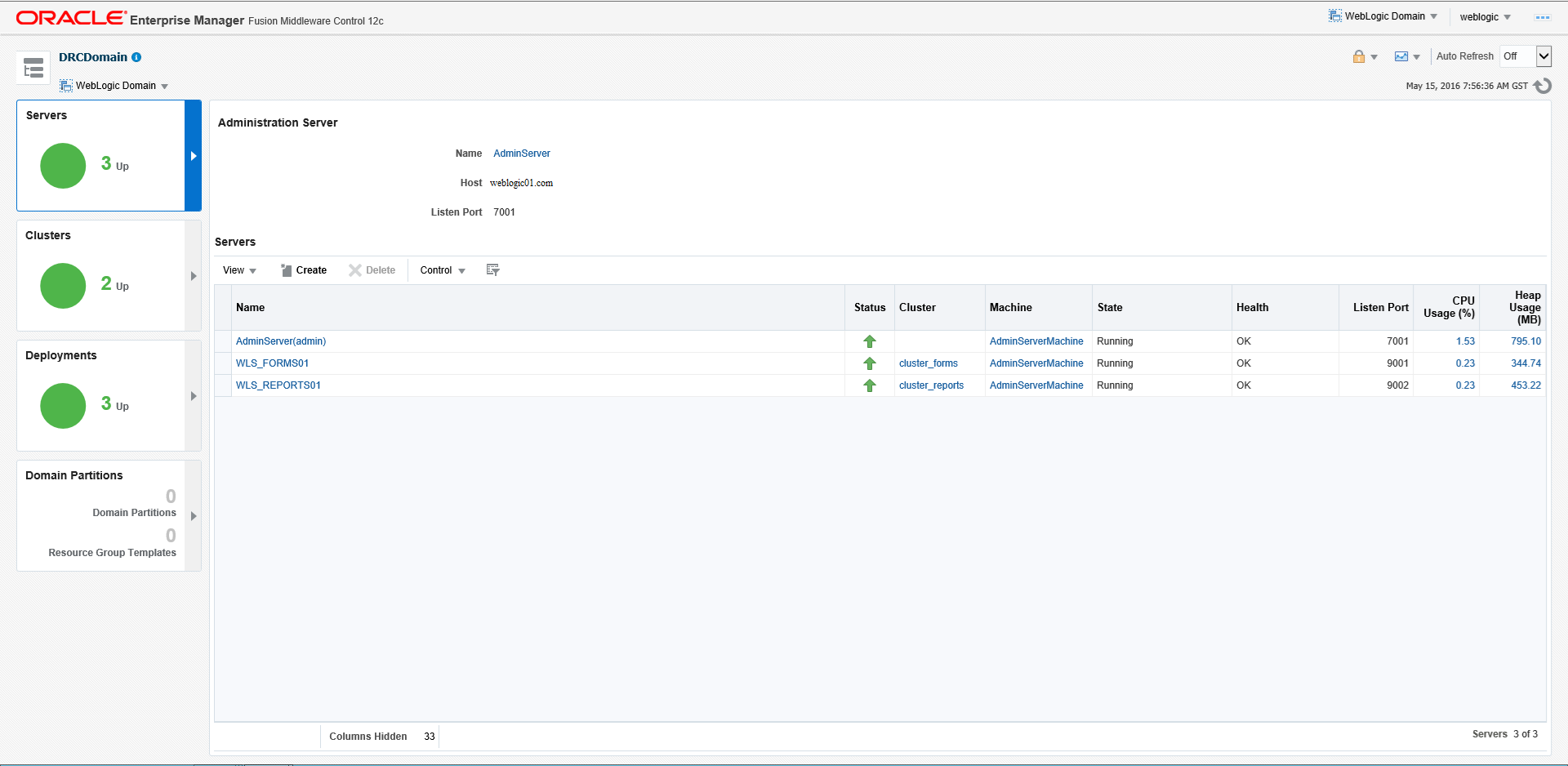Open the AdminServer(admin) link in table
This screenshot has height=766, width=1568.
pyautogui.click(x=281, y=341)
